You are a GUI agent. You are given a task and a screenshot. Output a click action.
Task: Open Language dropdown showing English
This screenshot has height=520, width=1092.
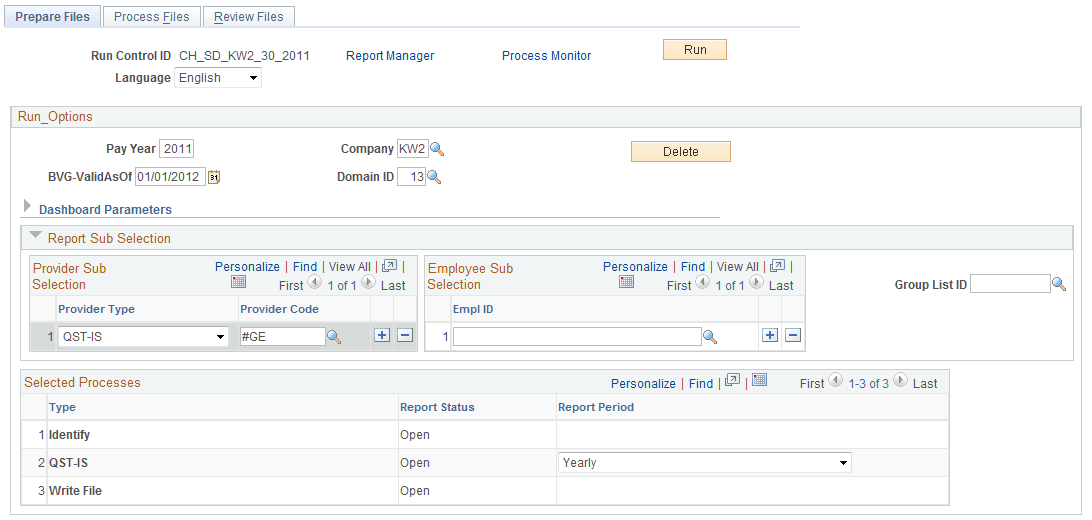pos(218,78)
